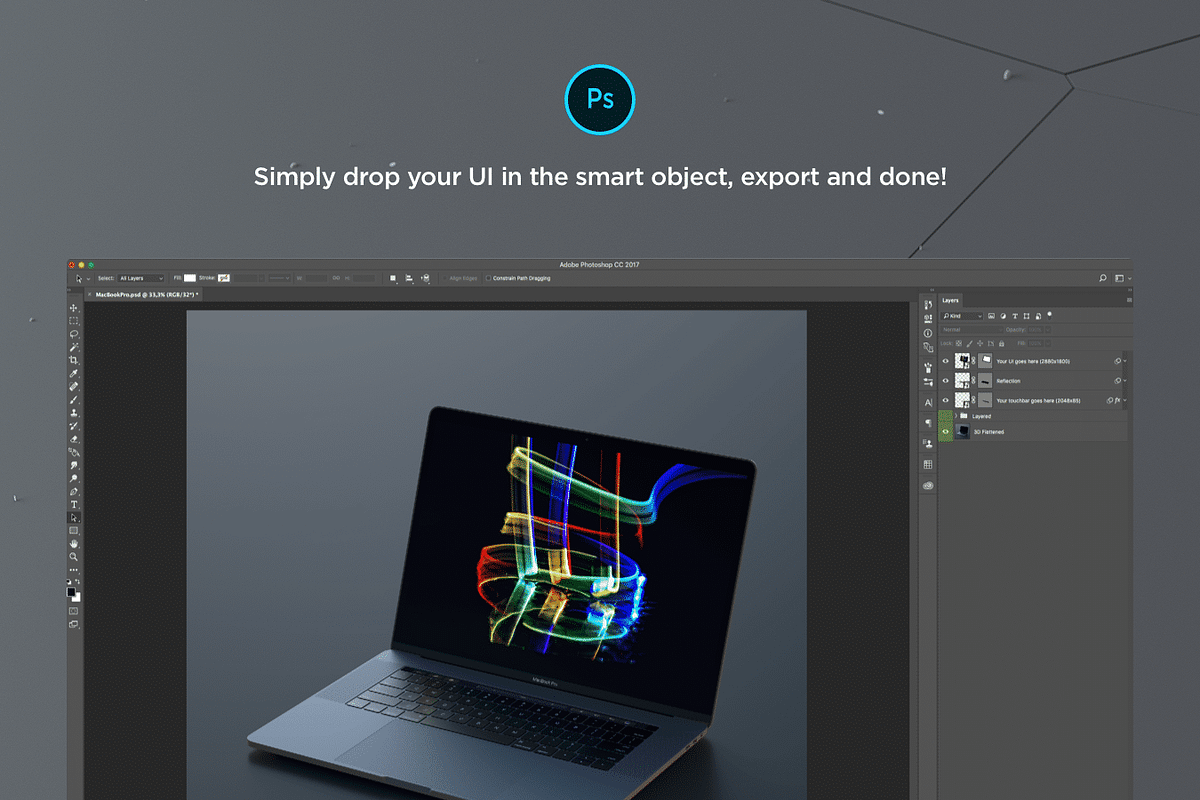The width and height of the screenshot is (1200, 800).
Task: Select the Smudge tool in toolbar
Action: [x=73, y=465]
